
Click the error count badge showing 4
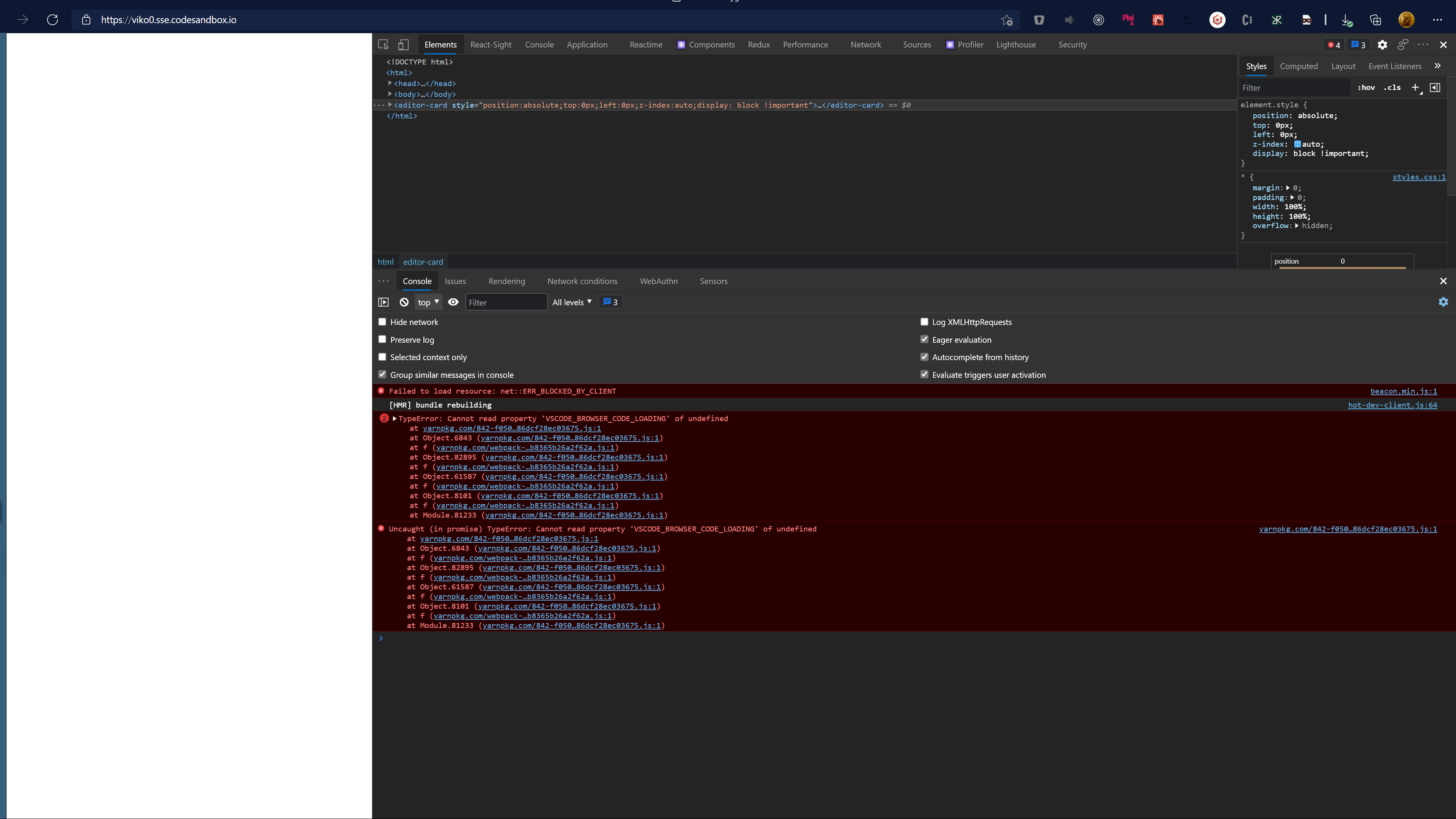point(1333,45)
